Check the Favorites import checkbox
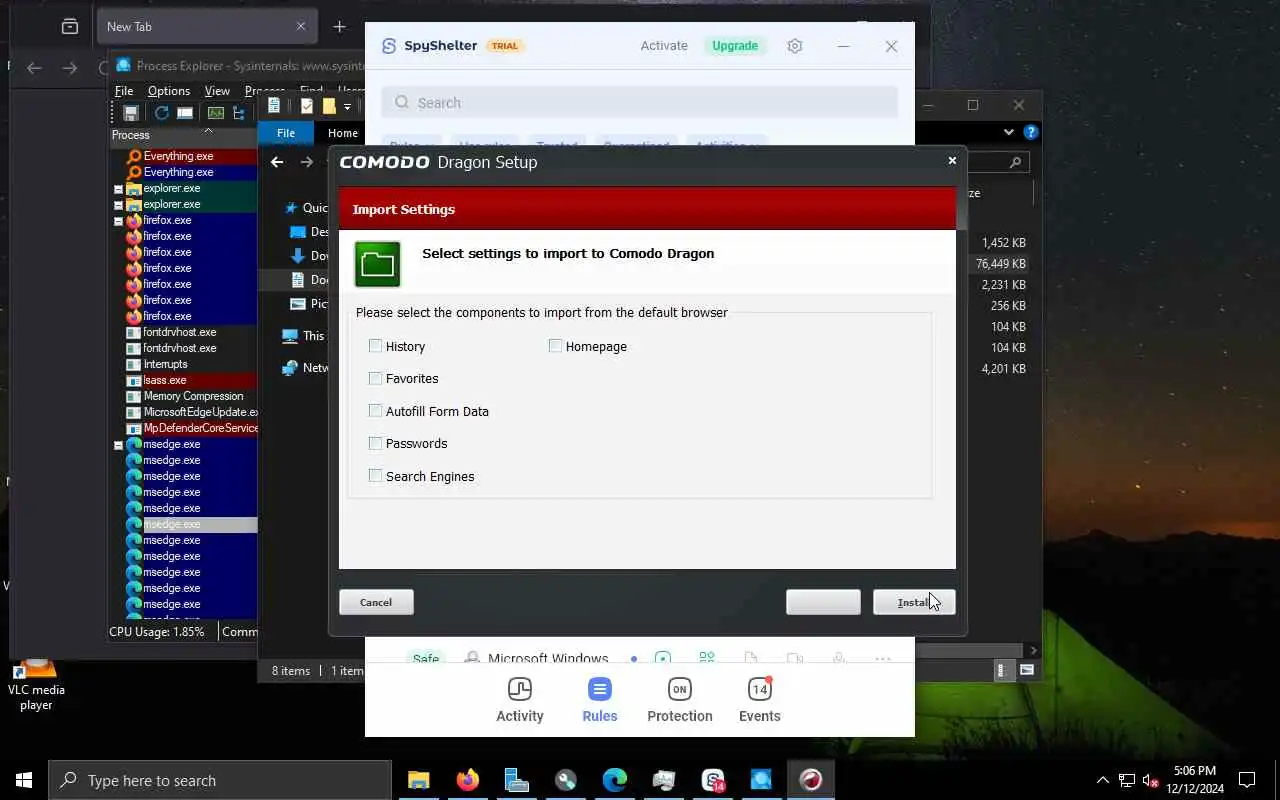The image size is (1280, 800). tap(375, 378)
